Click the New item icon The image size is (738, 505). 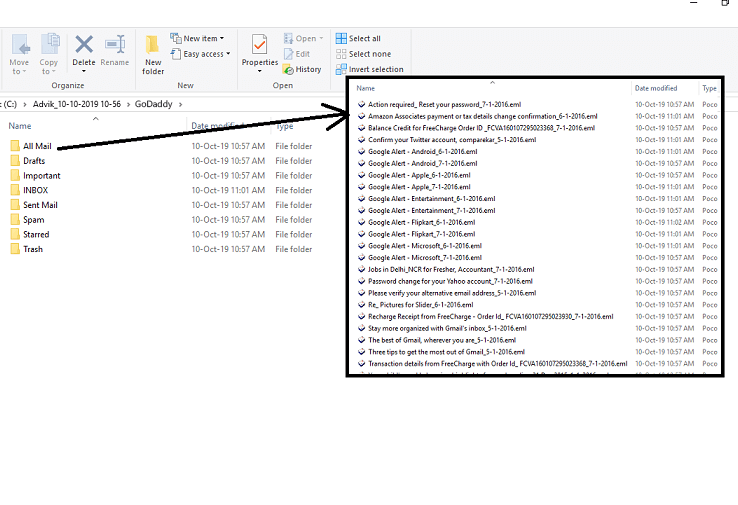[x=176, y=38]
